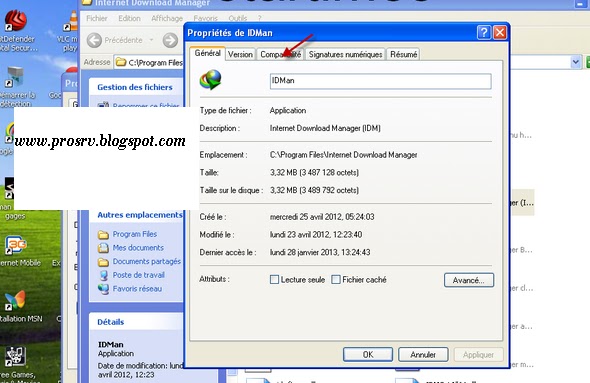
Task: Open the address bar dropdown arrow
Action: pos(576,62)
